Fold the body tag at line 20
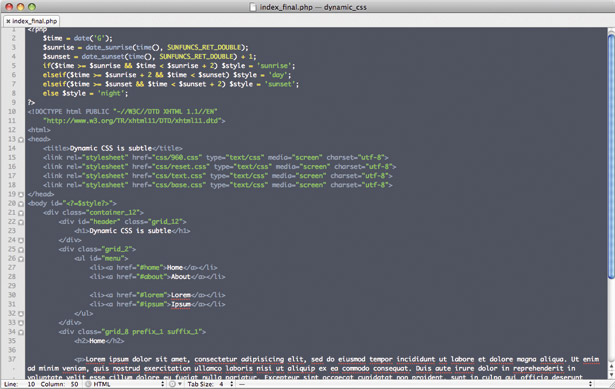 coord(21,204)
